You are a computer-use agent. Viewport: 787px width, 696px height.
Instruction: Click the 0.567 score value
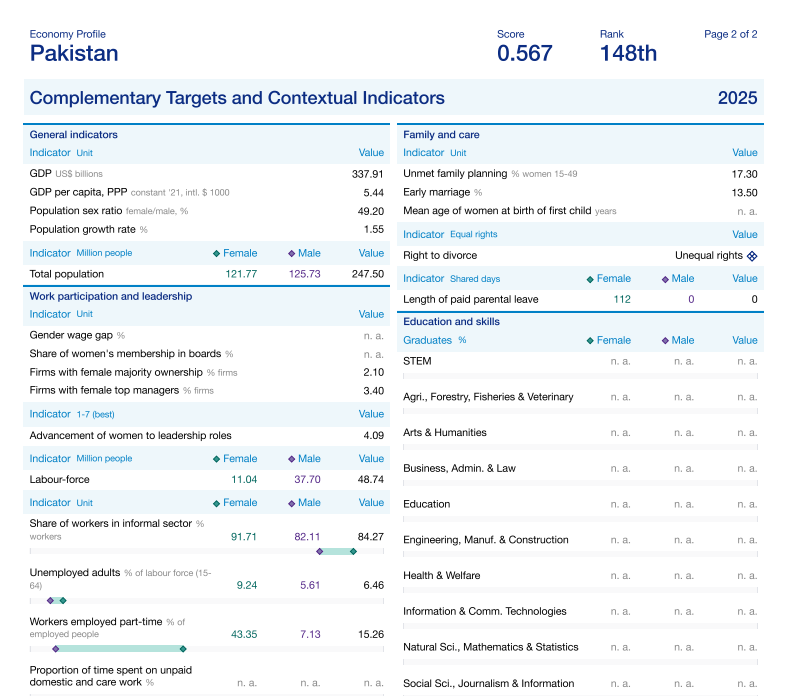click(x=524, y=54)
